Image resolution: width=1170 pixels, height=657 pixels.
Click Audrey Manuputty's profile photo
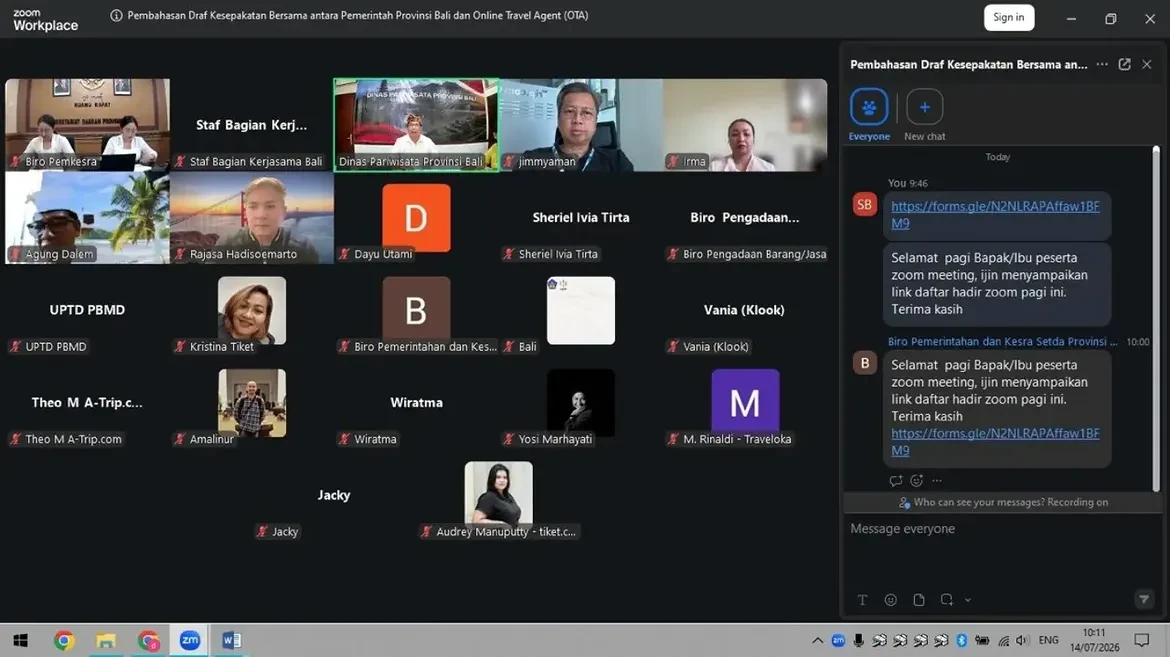tap(498, 493)
